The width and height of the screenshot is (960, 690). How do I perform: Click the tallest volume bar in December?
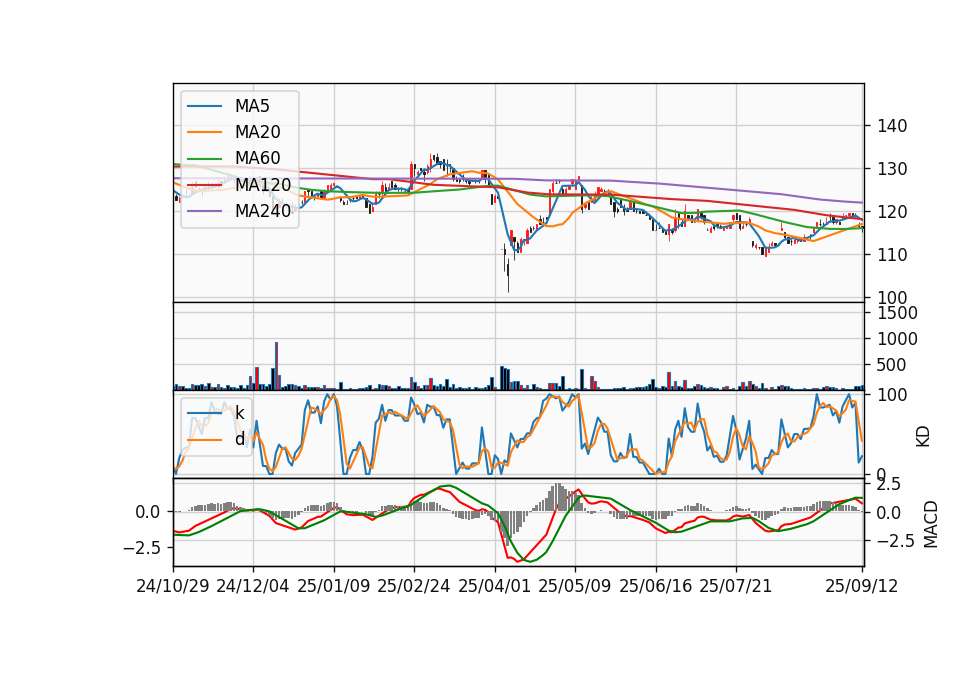(x=277, y=366)
